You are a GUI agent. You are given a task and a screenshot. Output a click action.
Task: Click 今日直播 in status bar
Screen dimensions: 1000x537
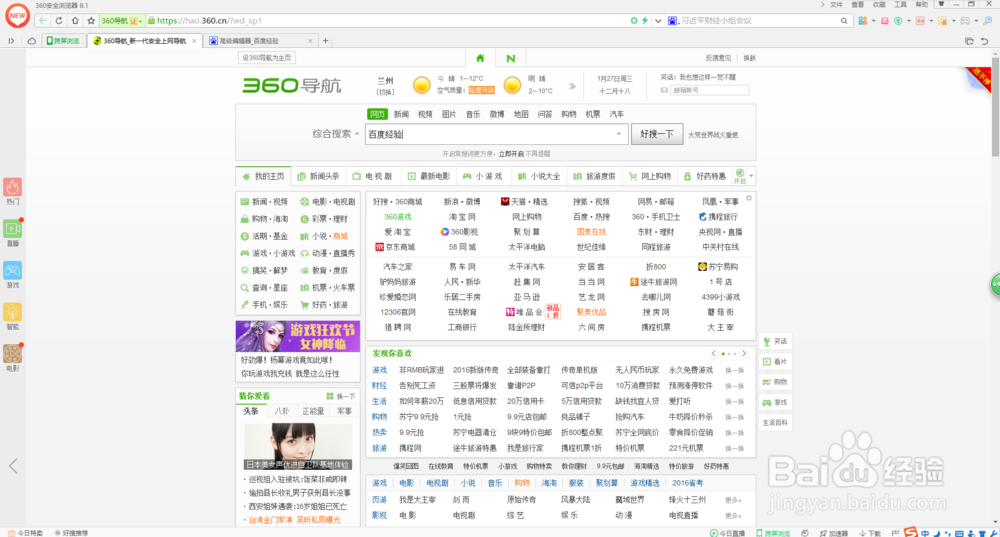tap(727, 533)
